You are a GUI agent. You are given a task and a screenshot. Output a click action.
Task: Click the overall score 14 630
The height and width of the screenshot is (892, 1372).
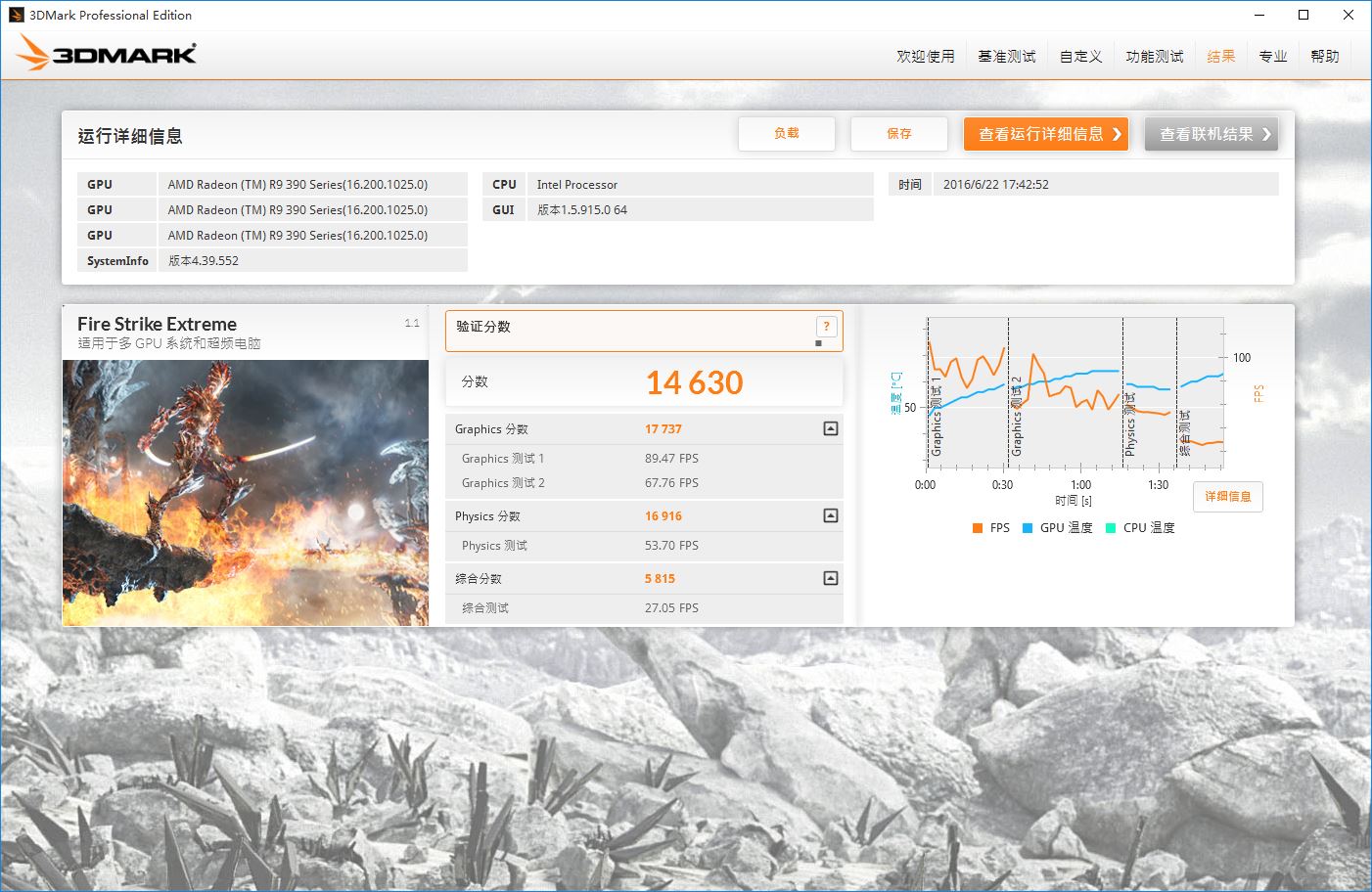click(695, 382)
